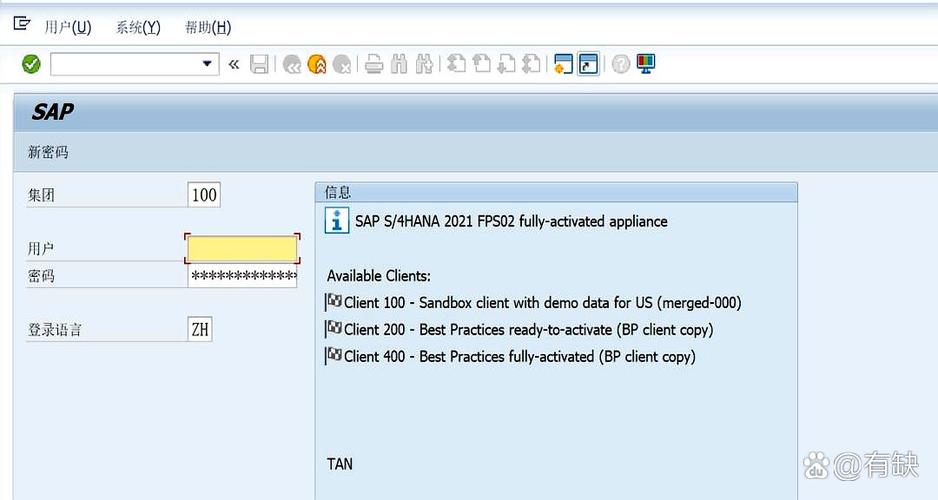Click the grey Help question-mark icon
The height and width of the screenshot is (500, 938).
(621, 63)
